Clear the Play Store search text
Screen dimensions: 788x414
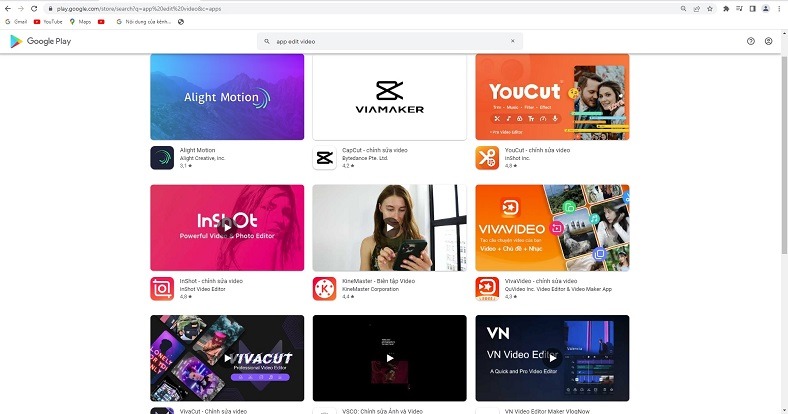tap(513, 41)
